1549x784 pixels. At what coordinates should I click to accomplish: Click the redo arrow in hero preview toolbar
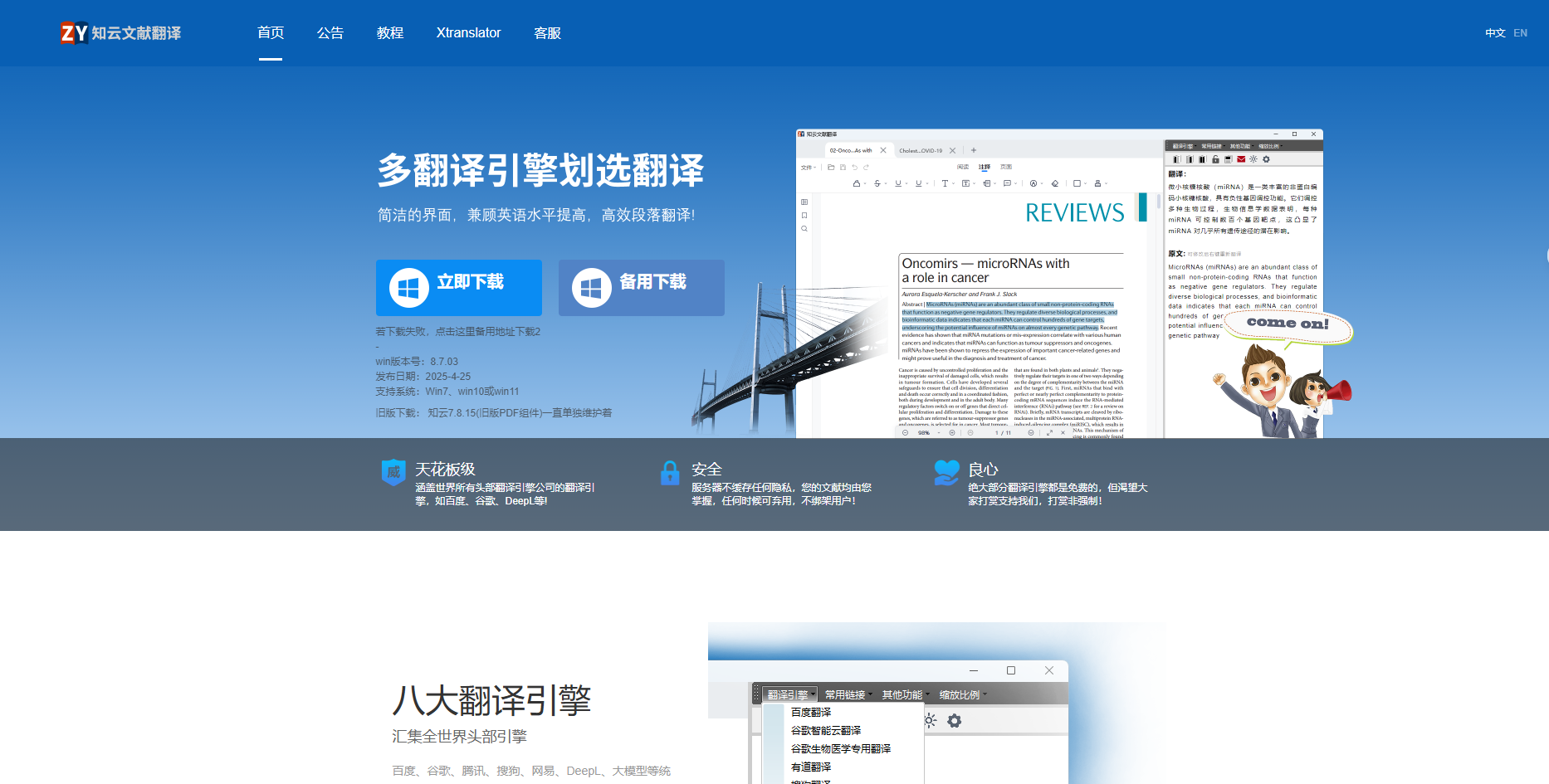tap(866, 167)
